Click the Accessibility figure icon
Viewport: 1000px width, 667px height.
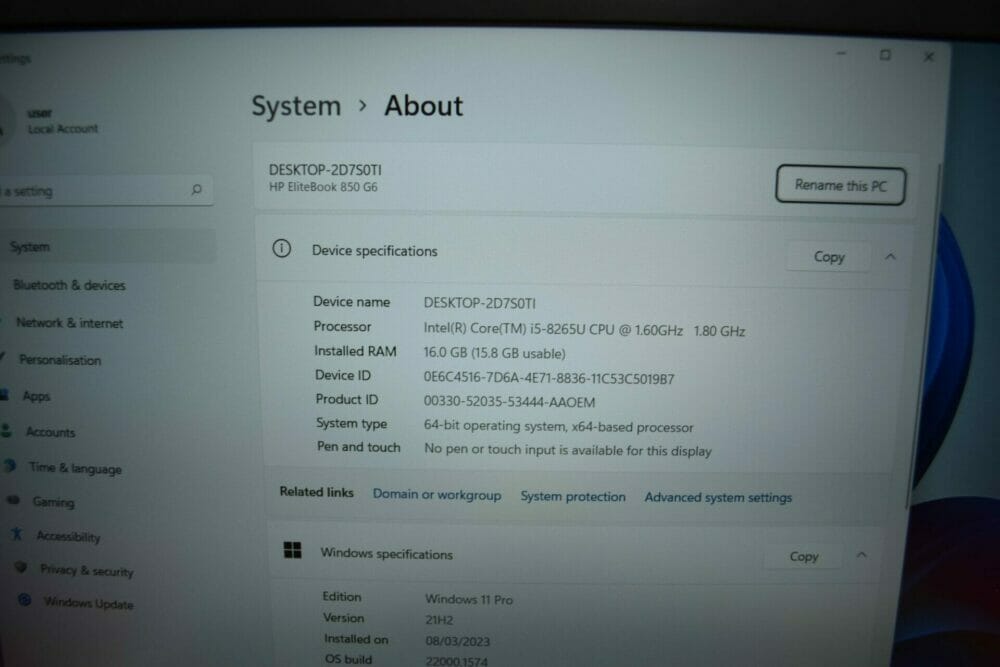(17, 534)
